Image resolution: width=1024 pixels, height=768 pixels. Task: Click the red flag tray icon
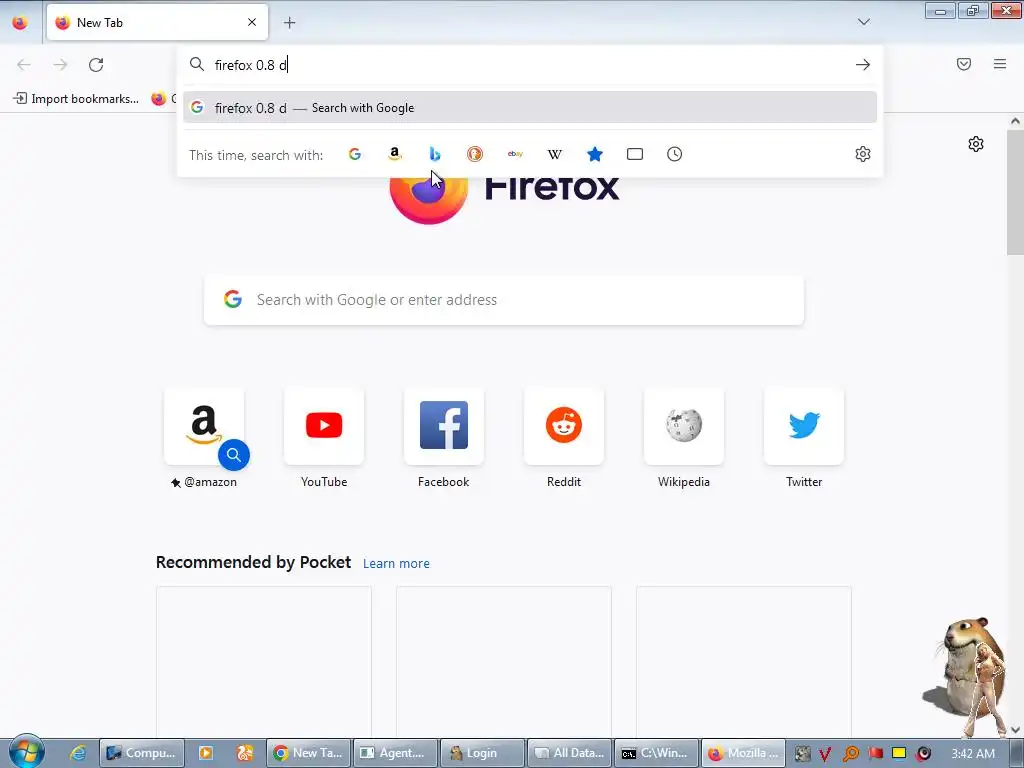(875, 754)
